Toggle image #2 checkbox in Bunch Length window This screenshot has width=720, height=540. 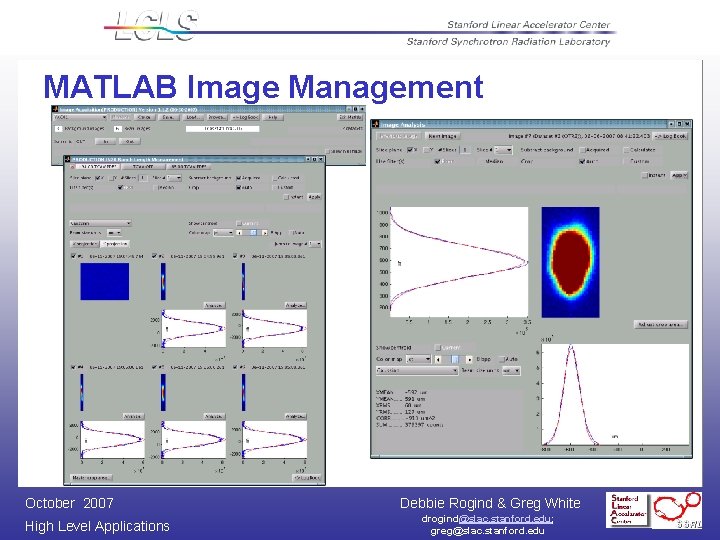tap(154, 256)
